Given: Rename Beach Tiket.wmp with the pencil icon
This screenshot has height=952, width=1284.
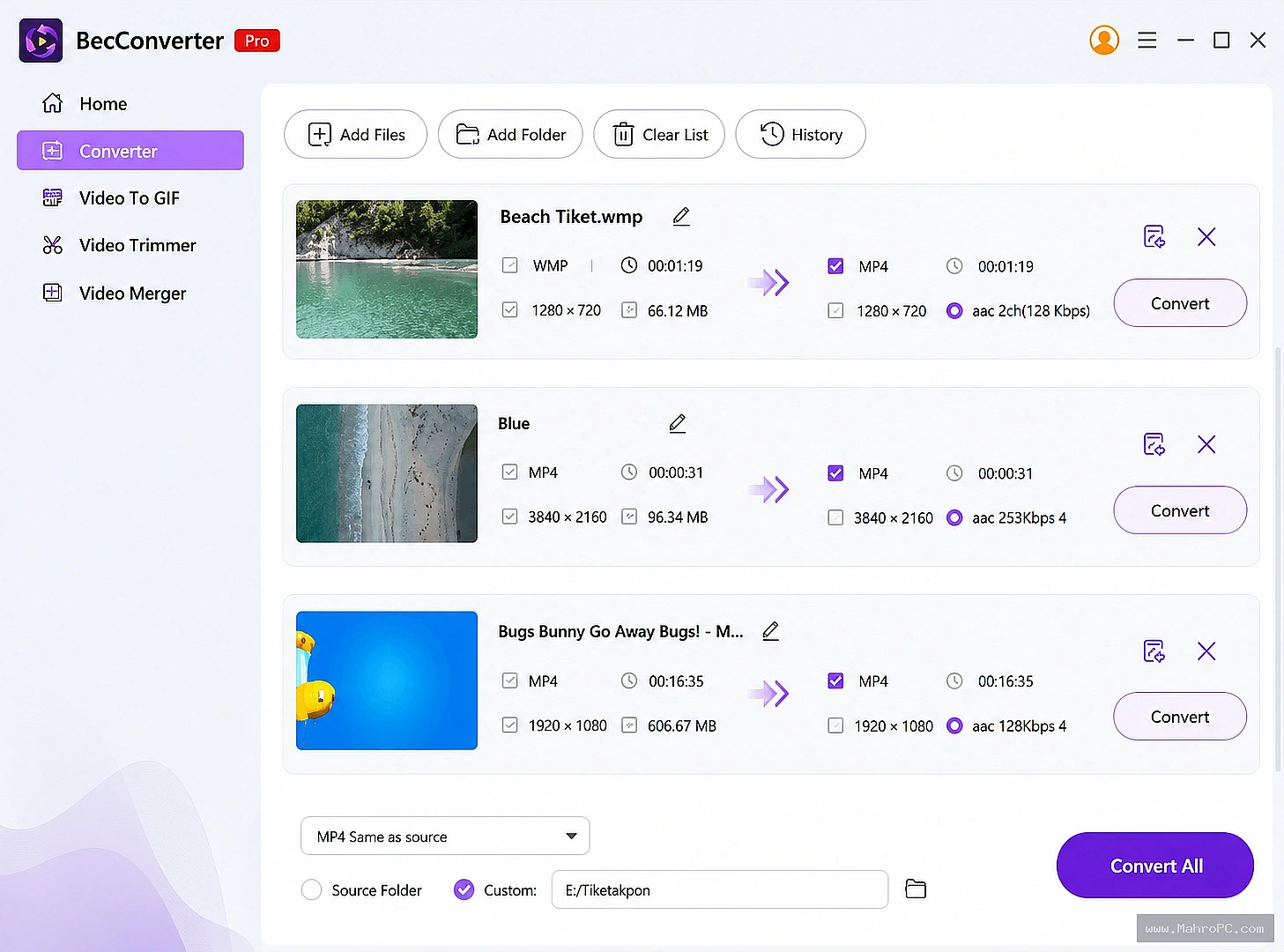Looking at the screenshot, I should (681, 217).
